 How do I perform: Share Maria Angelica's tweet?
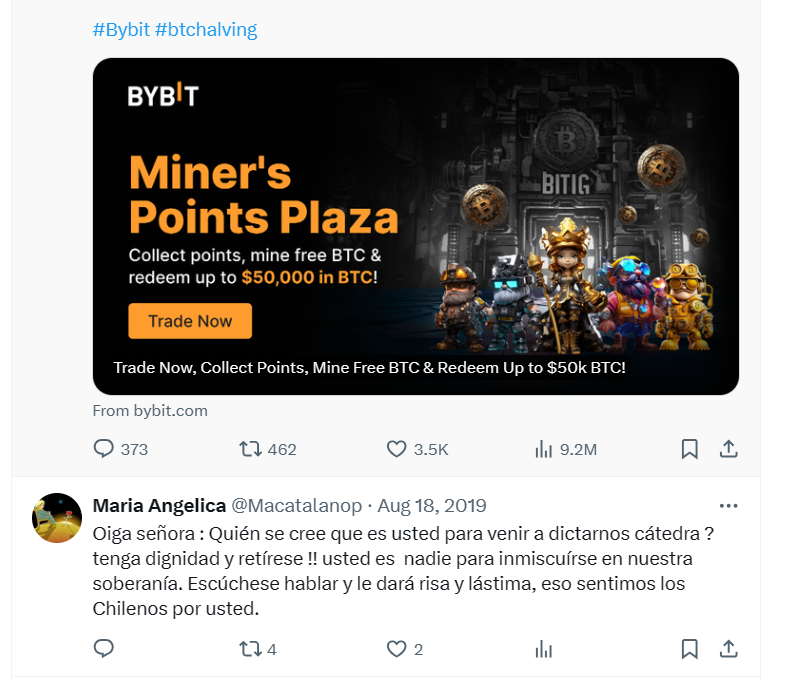(728, 649)
